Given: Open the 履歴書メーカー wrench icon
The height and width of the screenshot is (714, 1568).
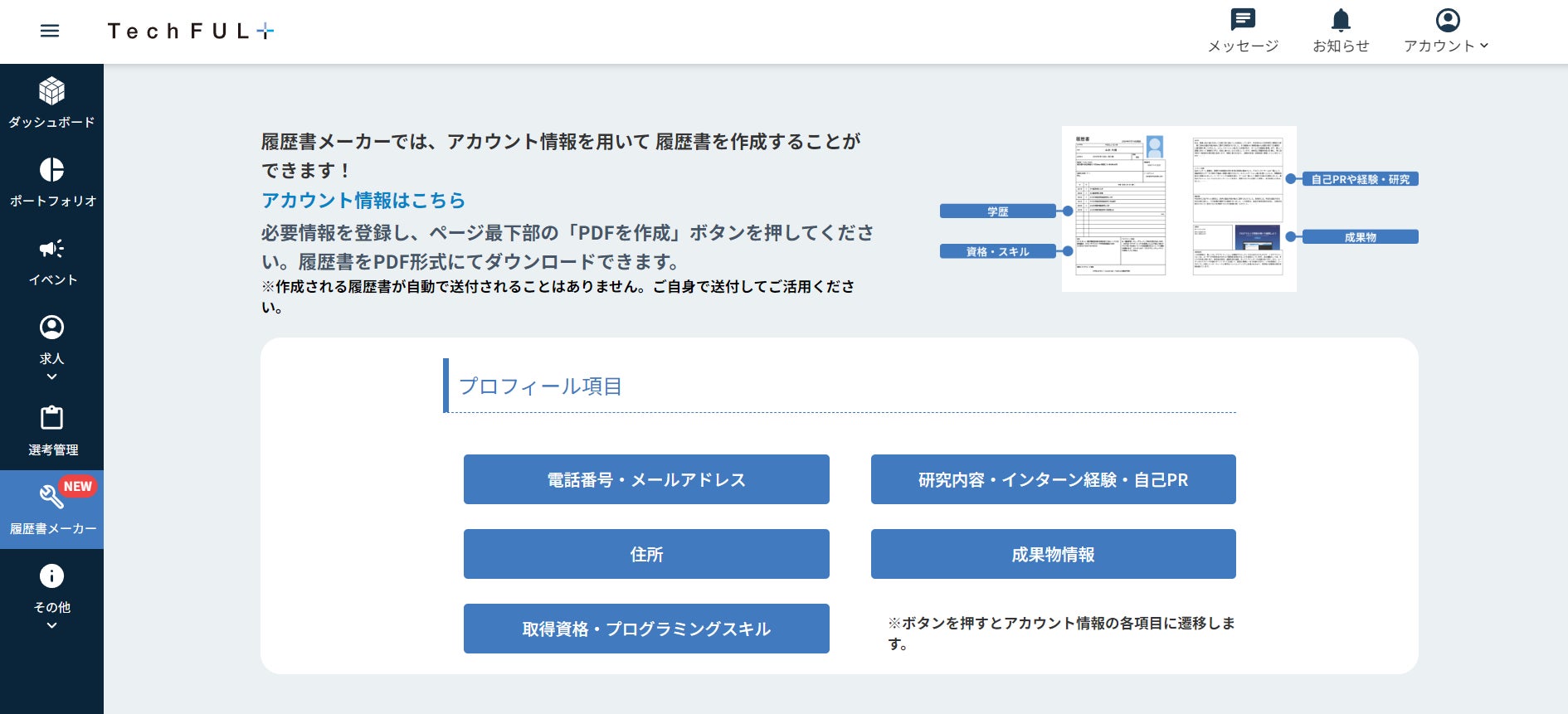Looking at the screenshot, I should 51,496.
